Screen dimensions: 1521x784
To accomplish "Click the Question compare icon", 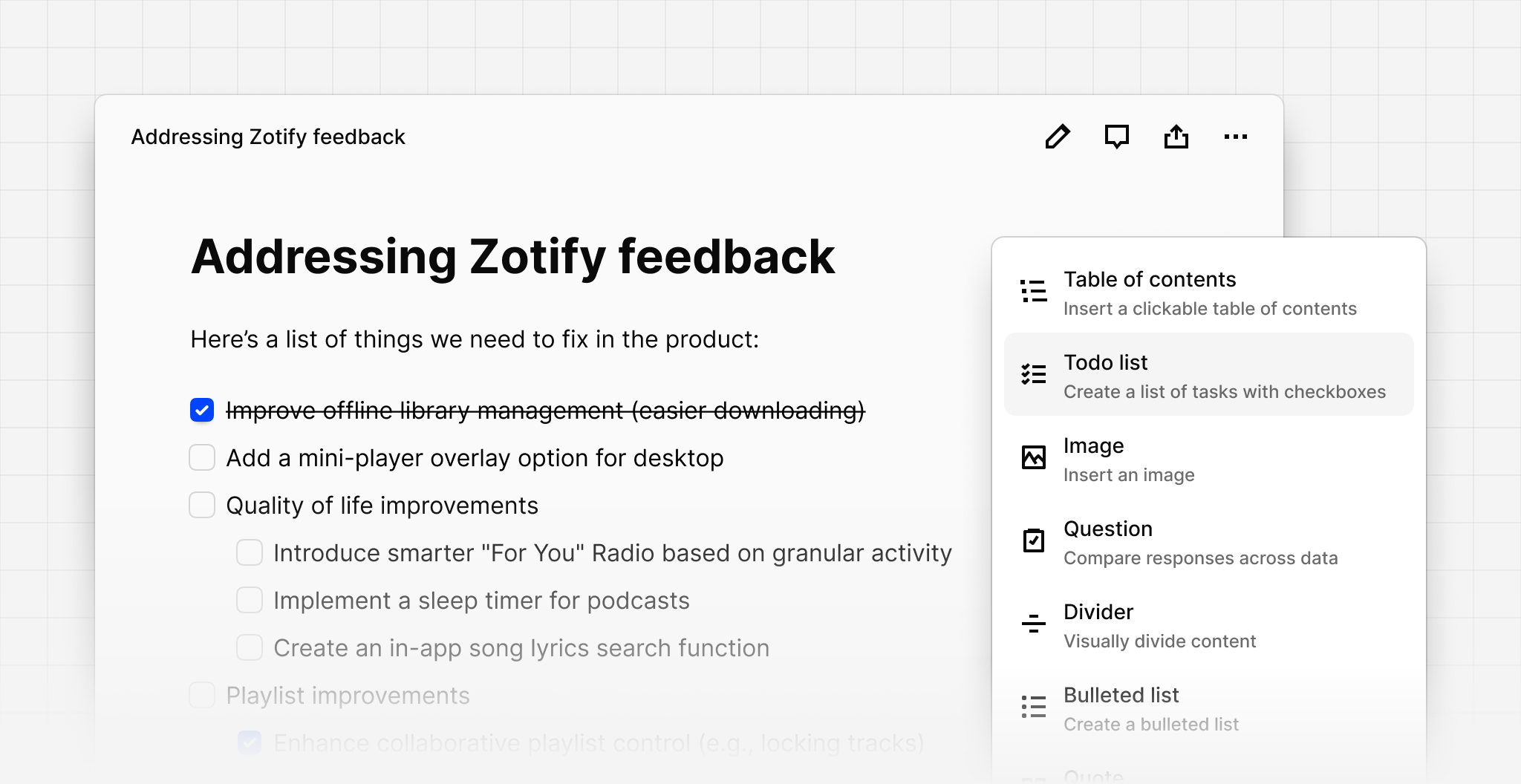I will (x=1033, y=541).
